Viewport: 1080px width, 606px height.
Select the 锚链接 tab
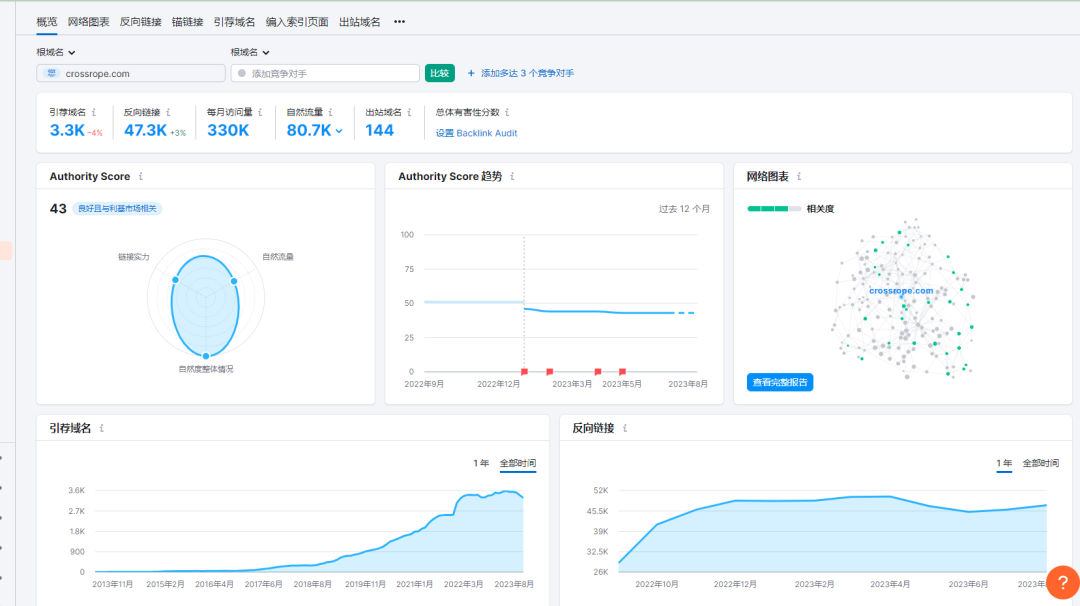tap(187, 22)
